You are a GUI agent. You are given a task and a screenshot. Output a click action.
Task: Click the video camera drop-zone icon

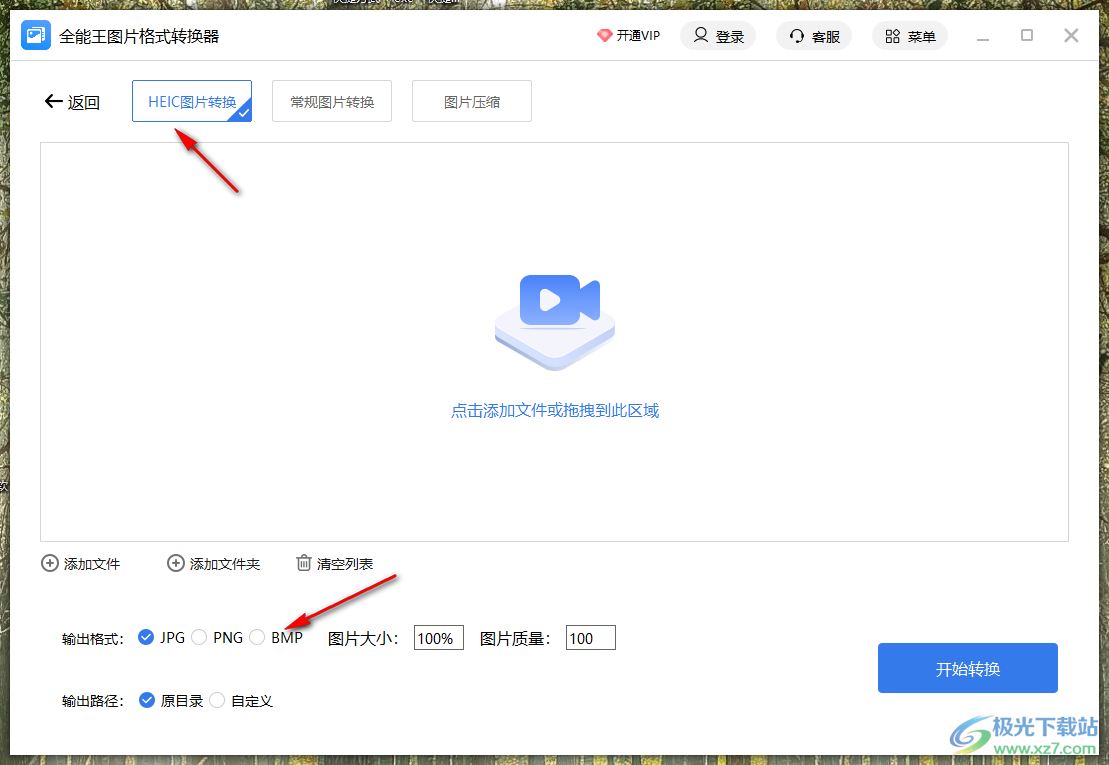tap(555, 322)
